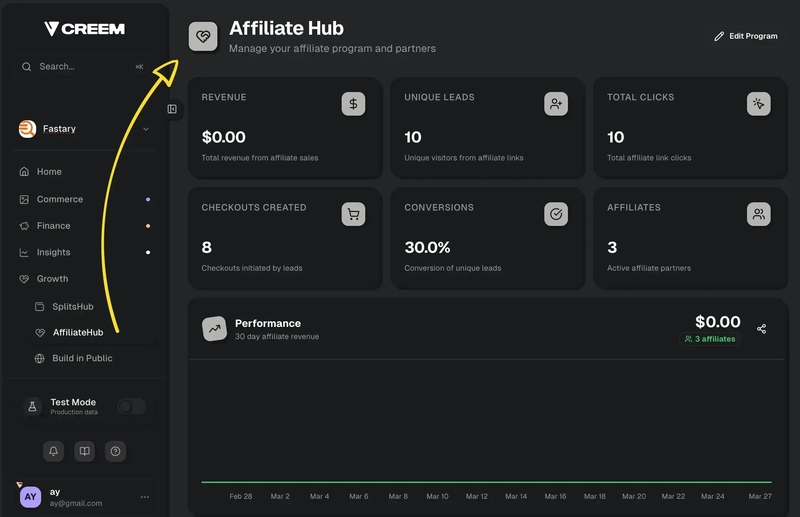Click the Revenue dollar sign icon

(x=353, y=104)
